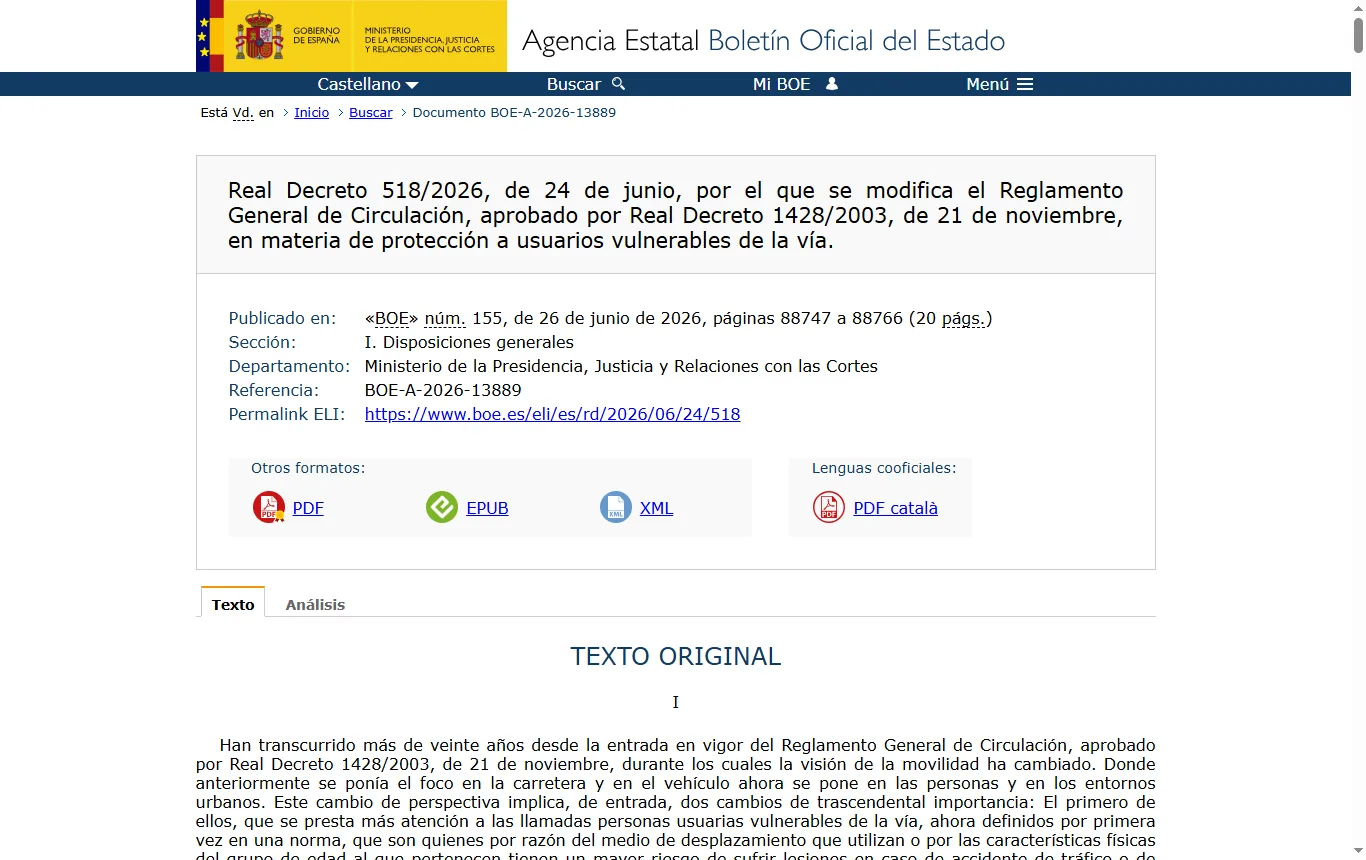Open Mi BOE in the navigation bar
The height and width of the screenshot is (860, 1366).
tap(782, 84)
